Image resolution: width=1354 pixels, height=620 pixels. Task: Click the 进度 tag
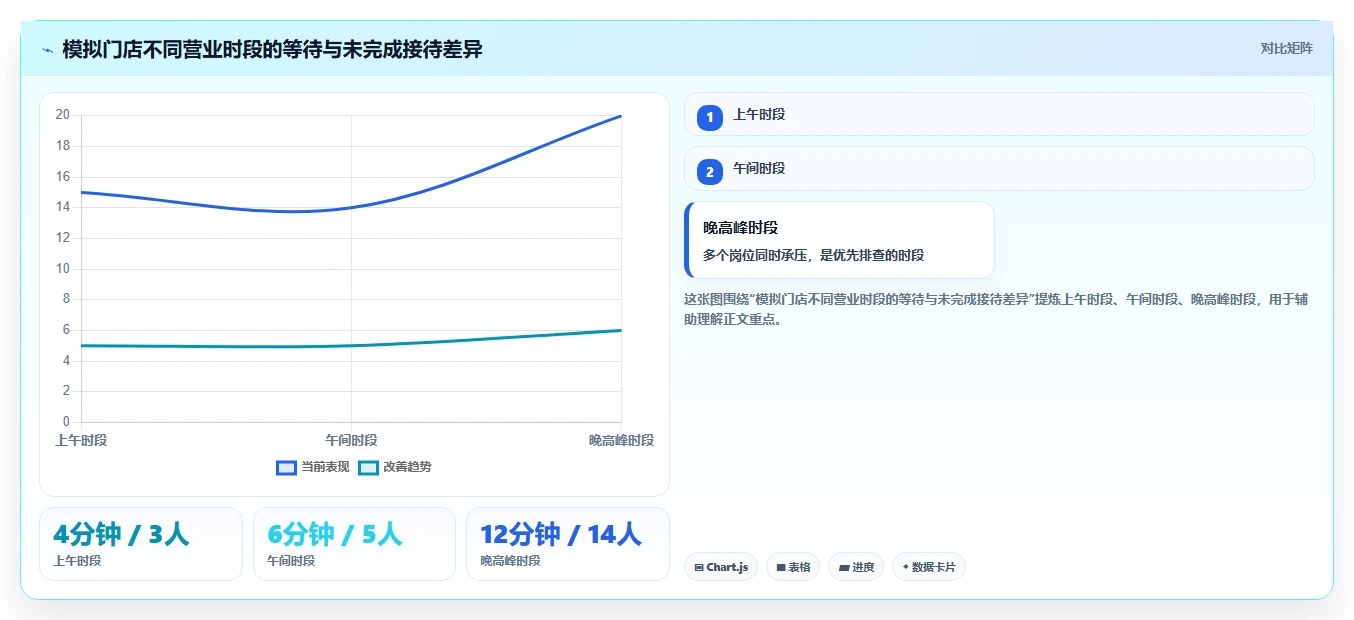(856, 567)
